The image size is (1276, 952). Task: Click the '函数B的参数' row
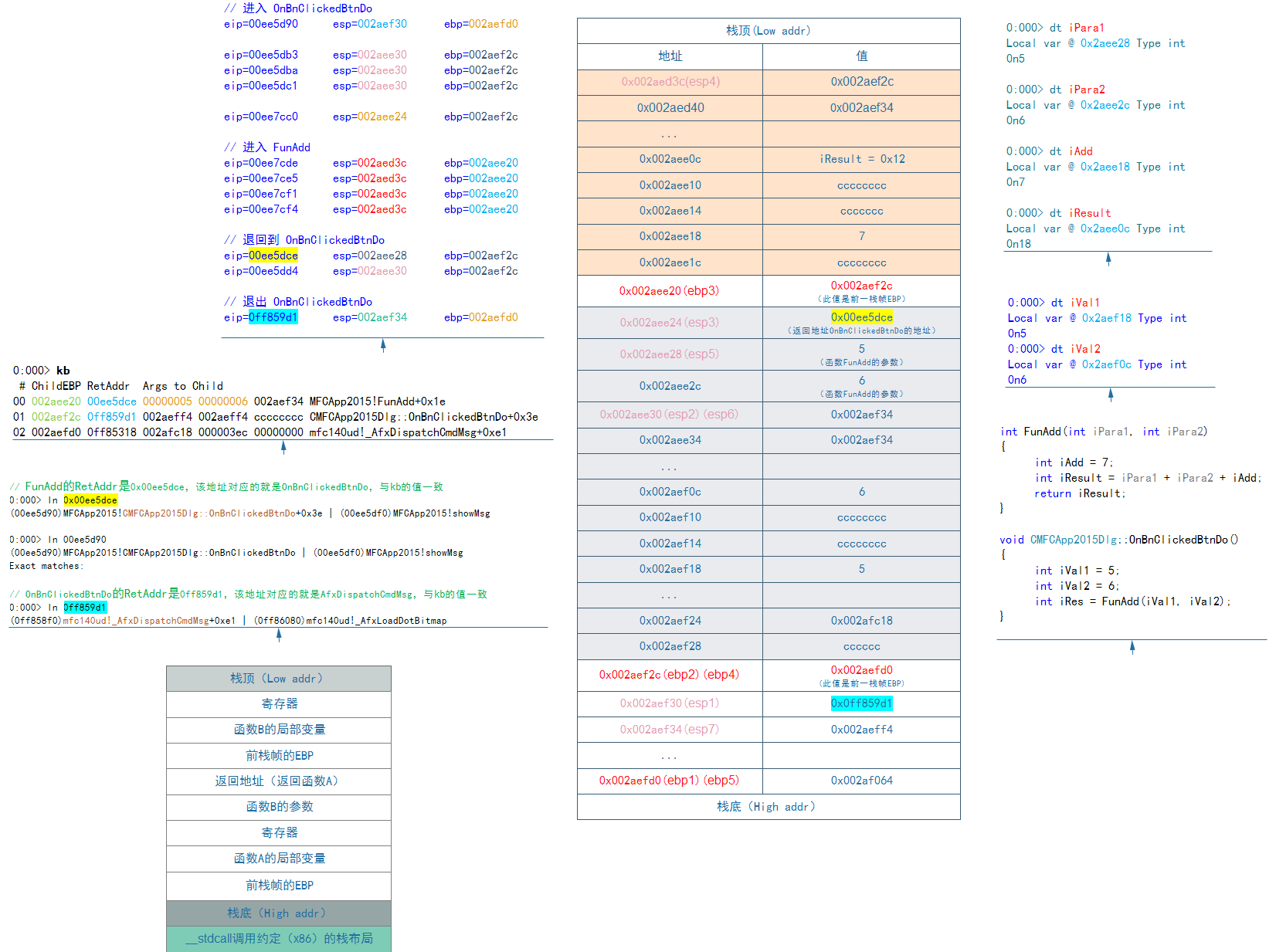[279, 807]
